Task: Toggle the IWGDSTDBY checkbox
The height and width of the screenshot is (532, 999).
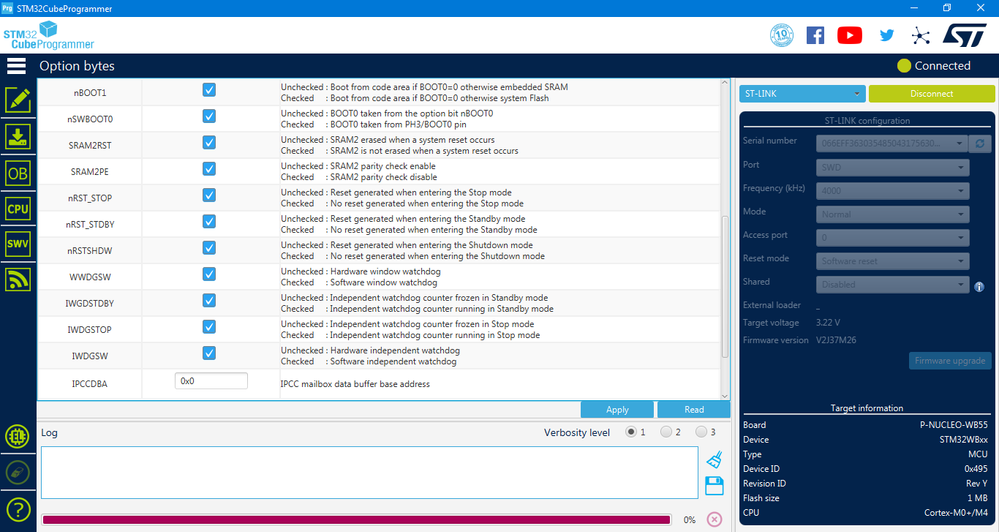Action: pyautogui.click(x=209, y=300)
